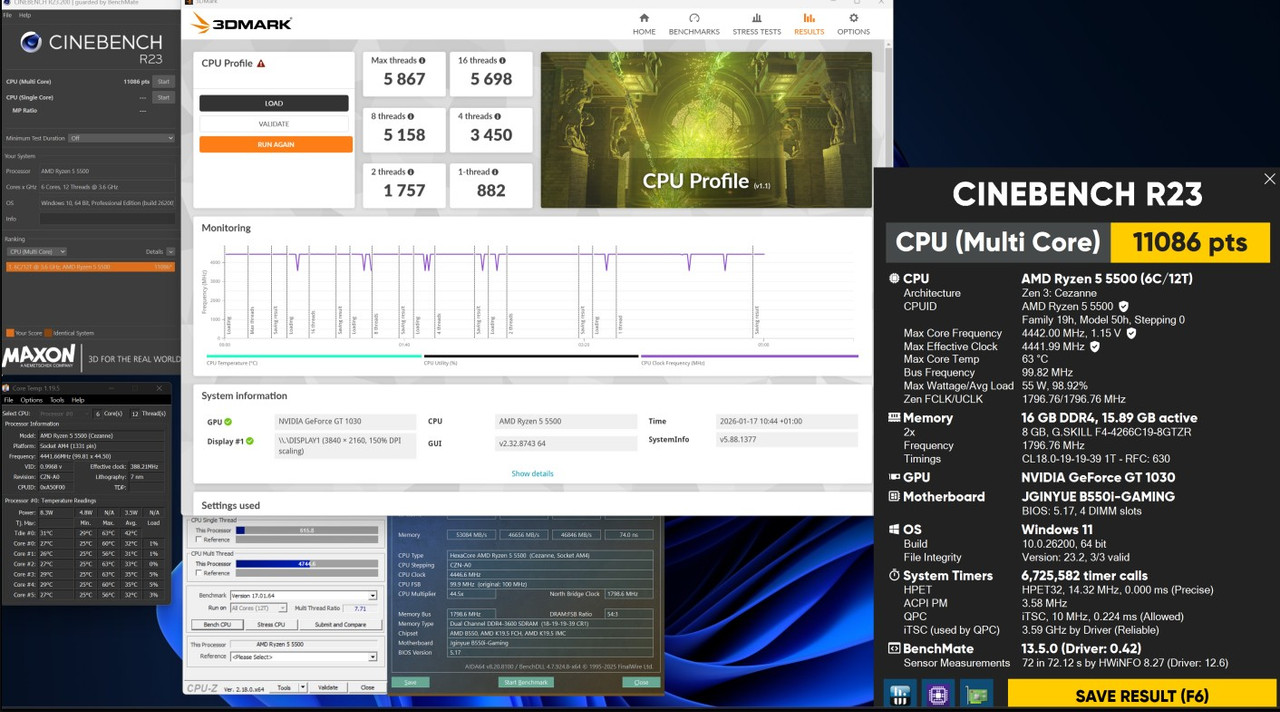Start Cinebench CPU (Multi Core) test
Screen dimensions: 1280x712
(x=163, y=81)
